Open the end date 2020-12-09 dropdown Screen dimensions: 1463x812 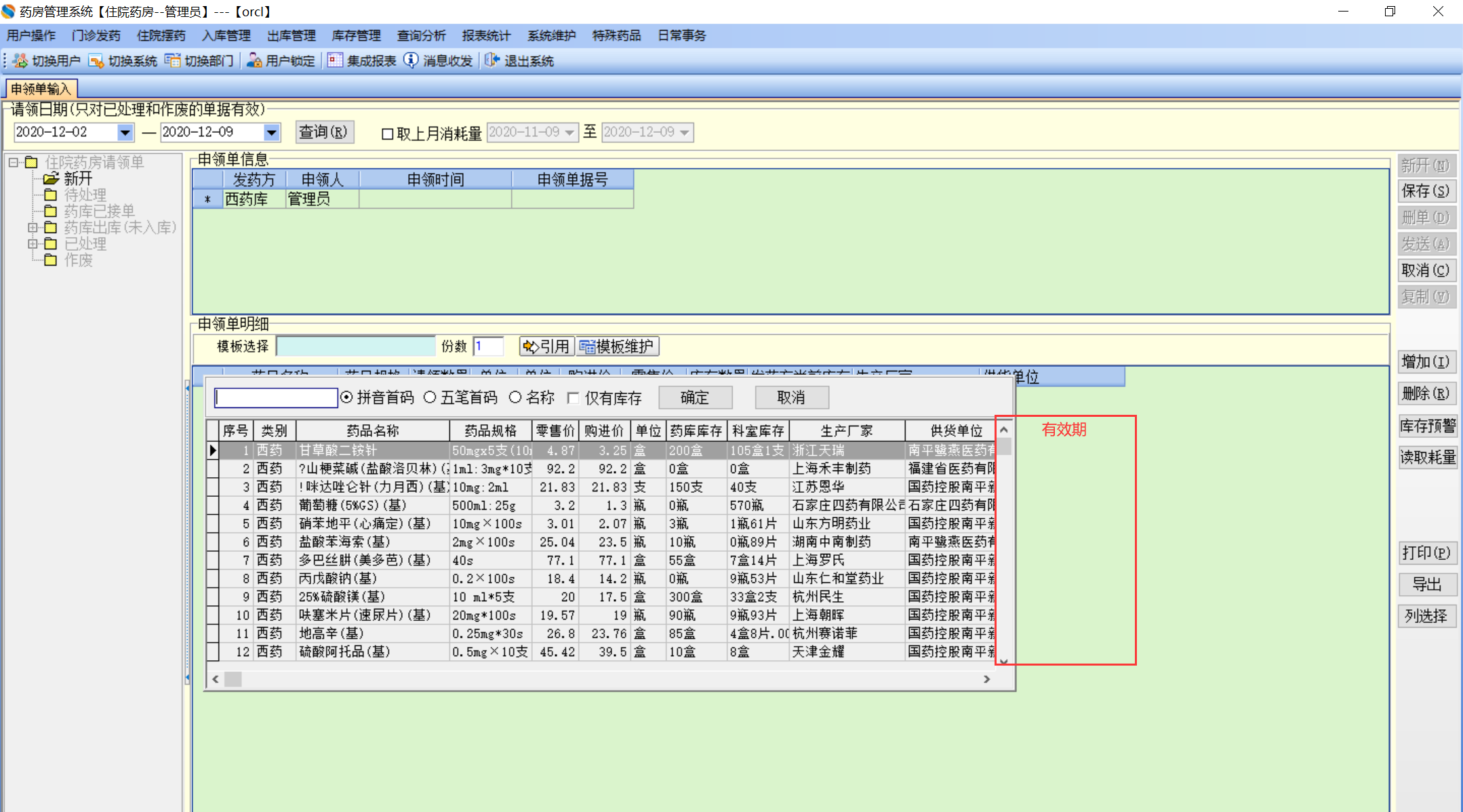pos(271,132)
